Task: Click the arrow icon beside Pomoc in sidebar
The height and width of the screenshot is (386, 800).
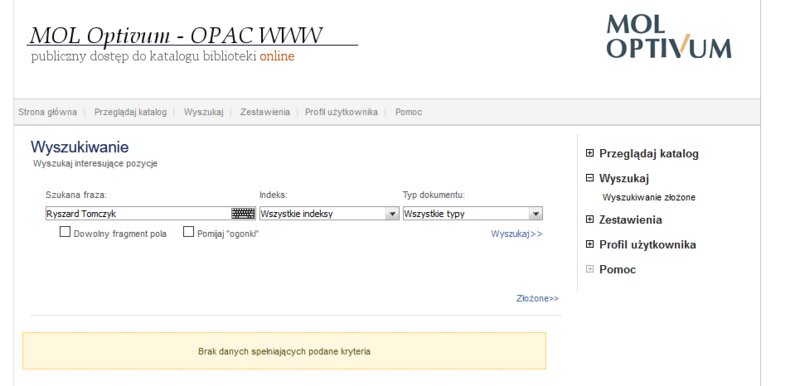Action: [x=590, y=269]
